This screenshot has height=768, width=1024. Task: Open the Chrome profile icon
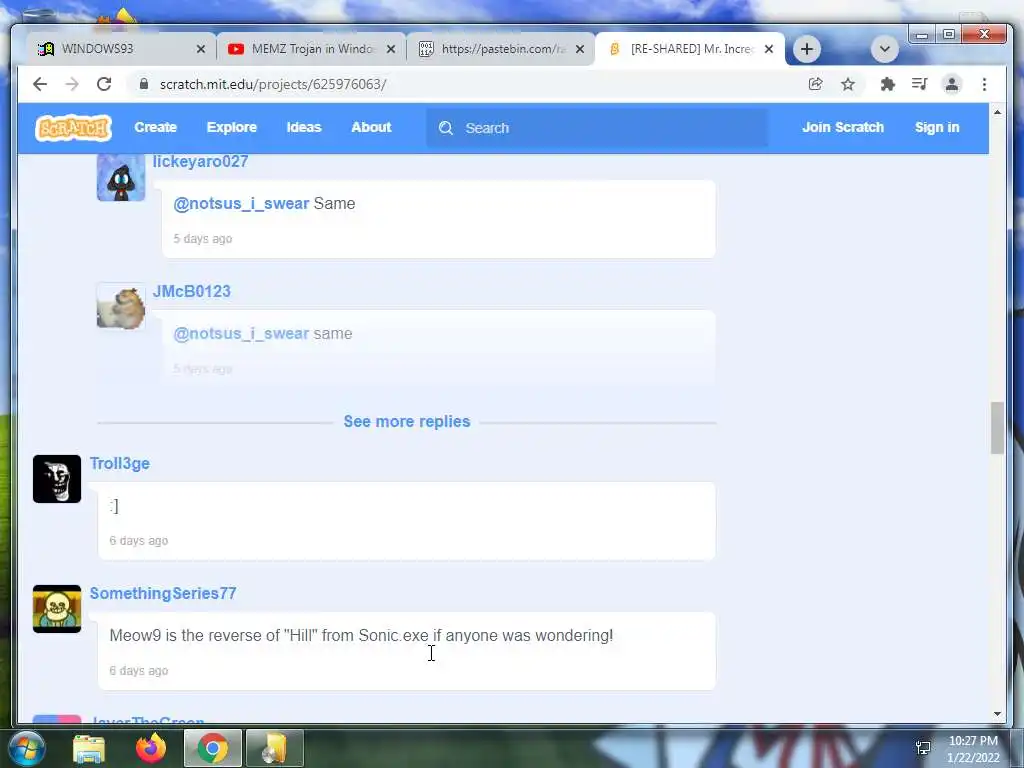pyautogui.click(x=952, y=84)
